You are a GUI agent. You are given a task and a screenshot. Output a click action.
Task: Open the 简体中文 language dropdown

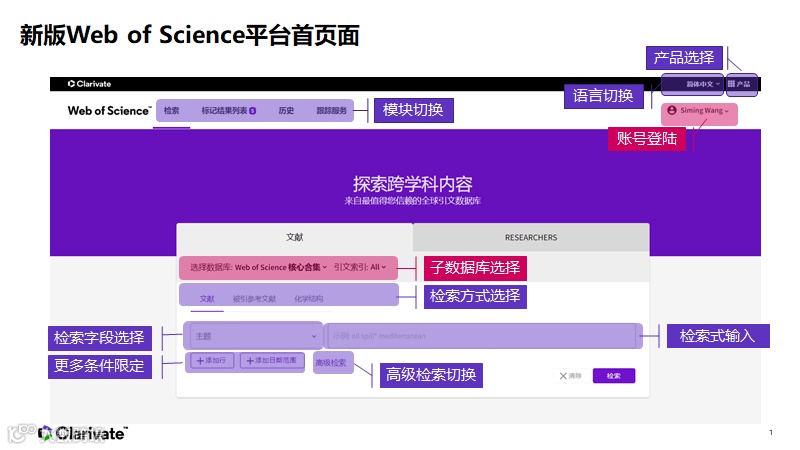(x=703, y=84)
